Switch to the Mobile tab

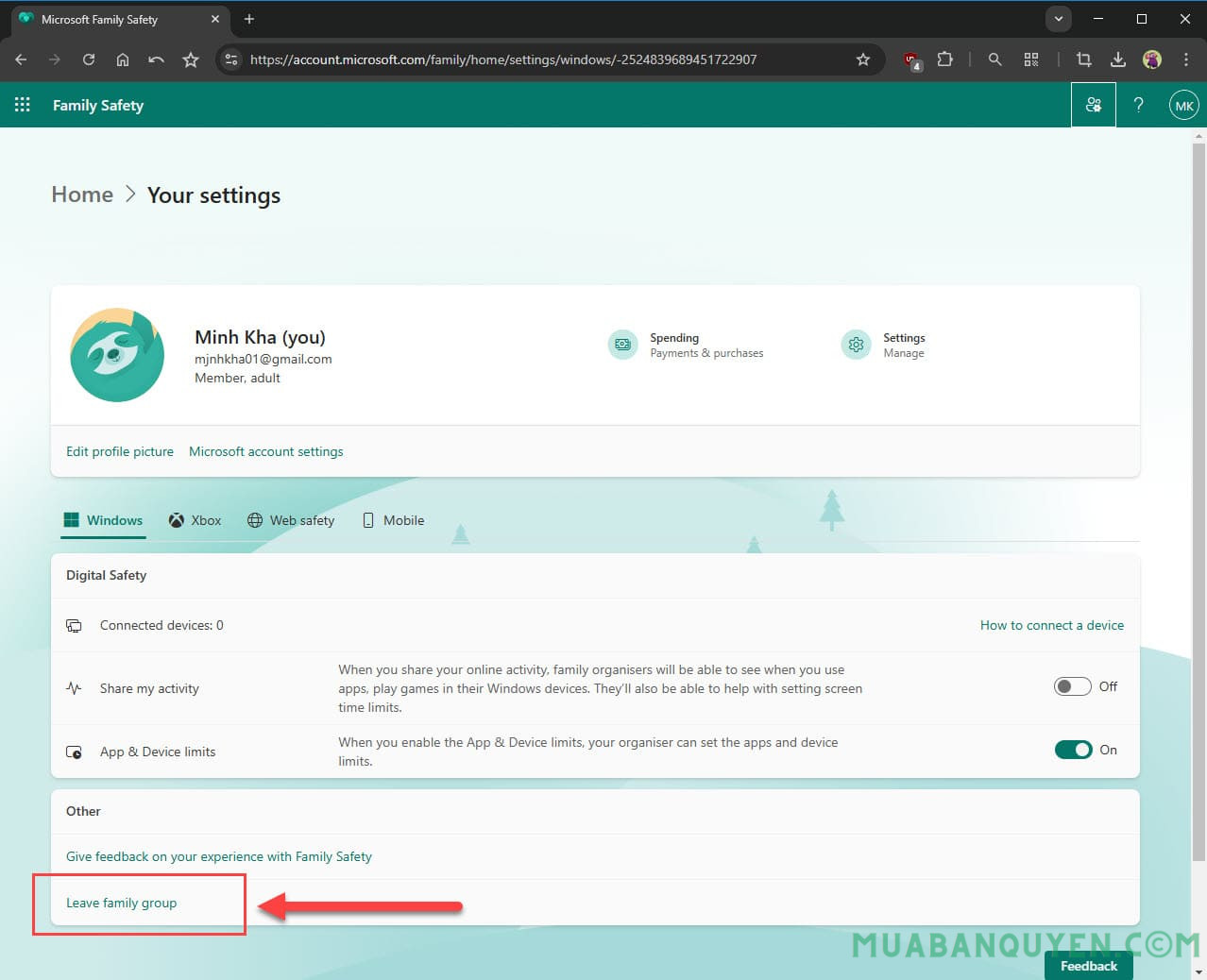(x=393, y=520)
